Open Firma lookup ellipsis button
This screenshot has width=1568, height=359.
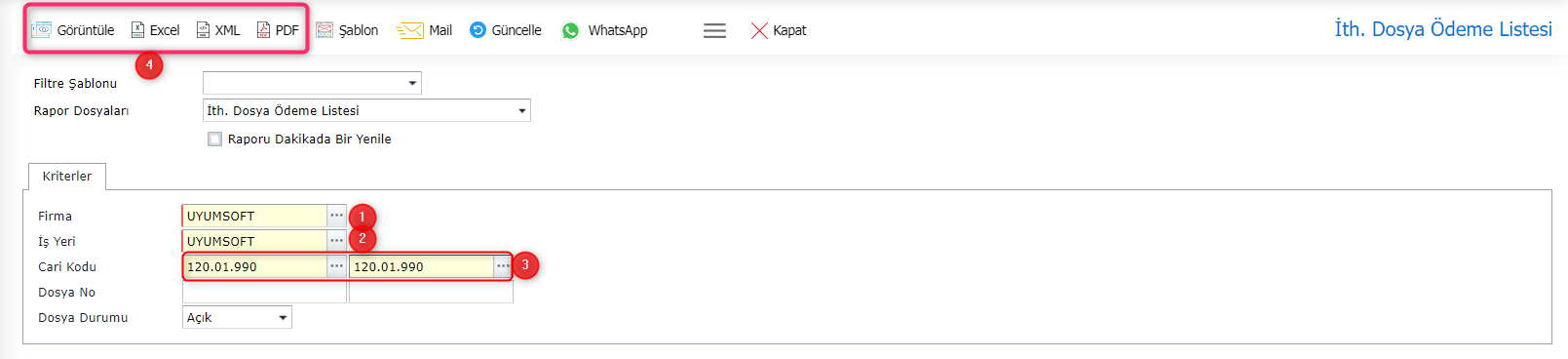pos(336,216)
